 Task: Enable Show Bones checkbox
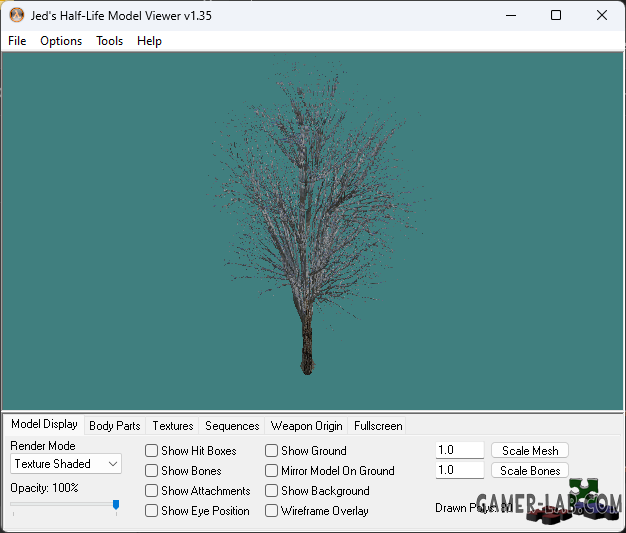tap(151, 471)
